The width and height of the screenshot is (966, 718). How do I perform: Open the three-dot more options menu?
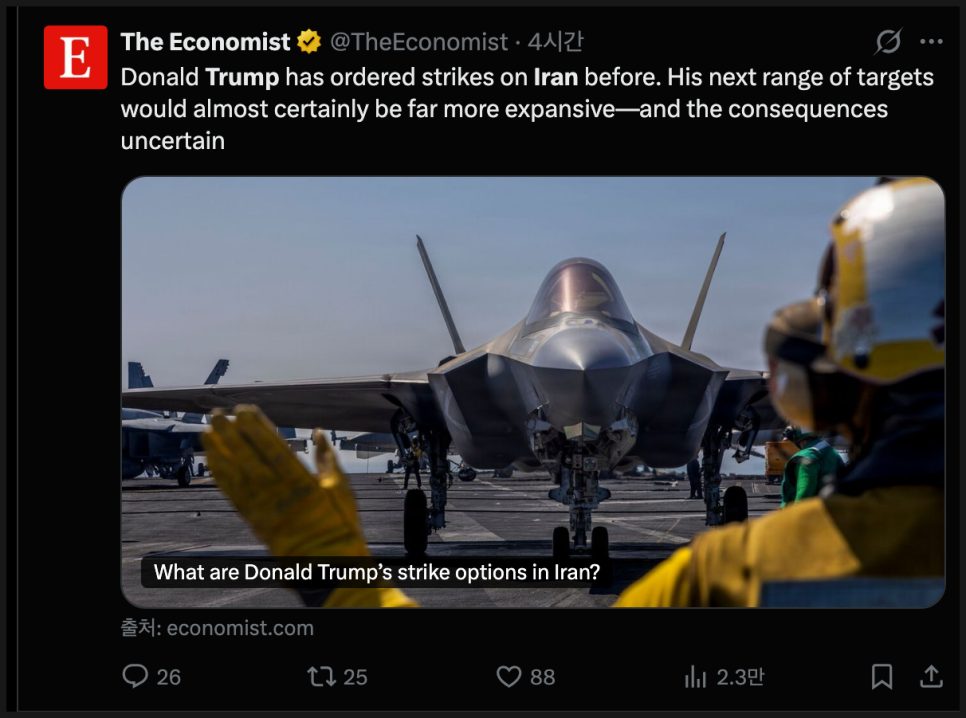[x=931, y=42]
